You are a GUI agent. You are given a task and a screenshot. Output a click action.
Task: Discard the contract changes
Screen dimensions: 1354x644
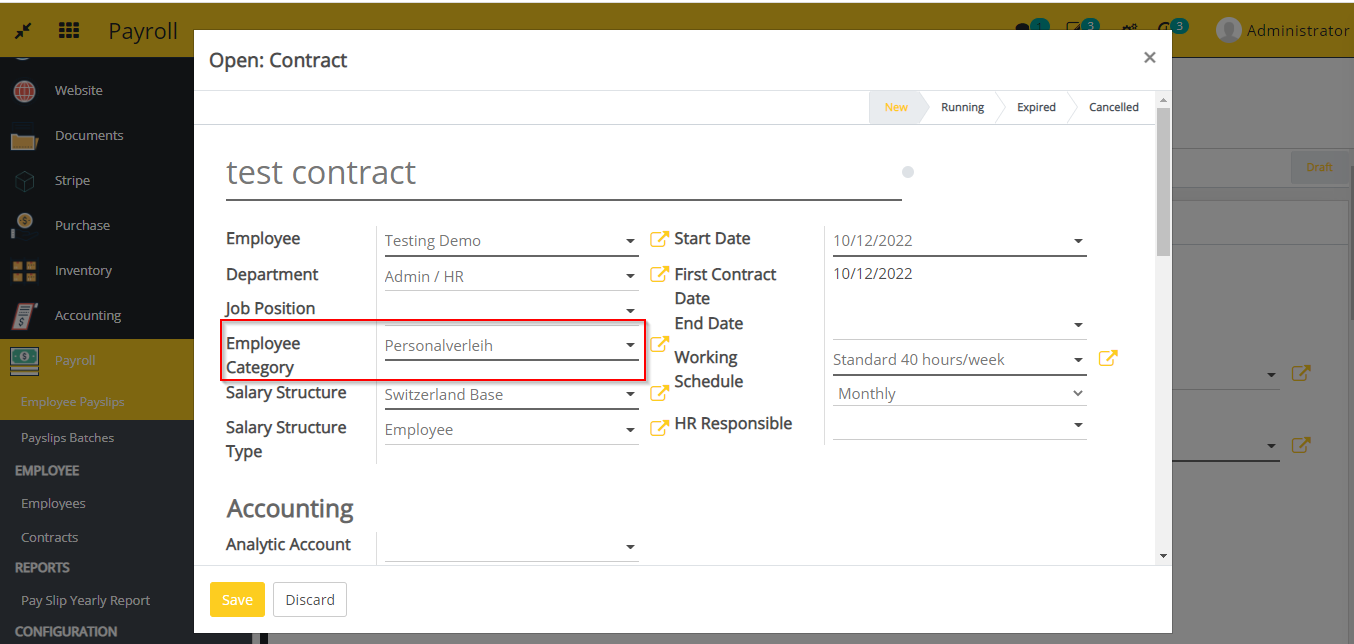[310, 600]
